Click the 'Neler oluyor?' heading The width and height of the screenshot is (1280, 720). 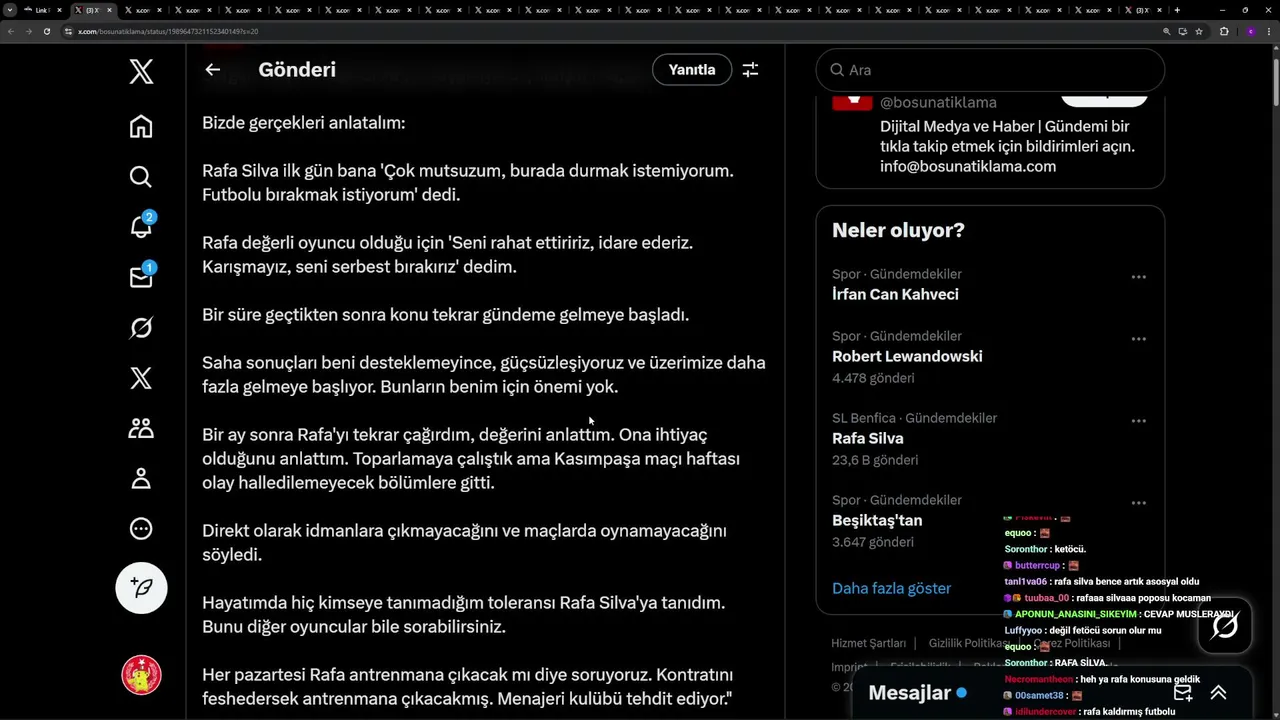pyautogui.click(x=898, y=230)
